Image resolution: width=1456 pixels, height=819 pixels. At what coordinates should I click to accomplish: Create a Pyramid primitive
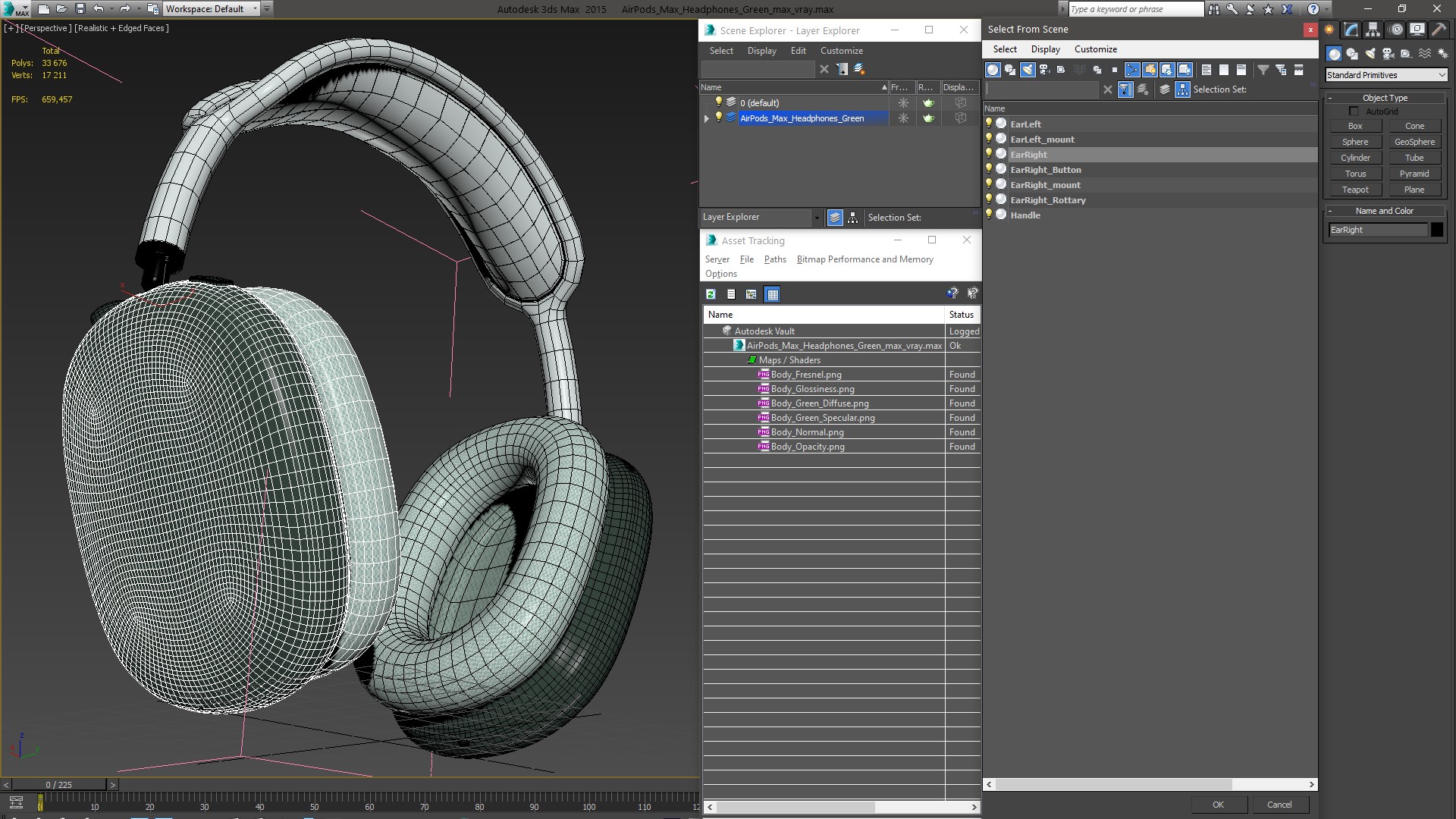pos(1414,174)
